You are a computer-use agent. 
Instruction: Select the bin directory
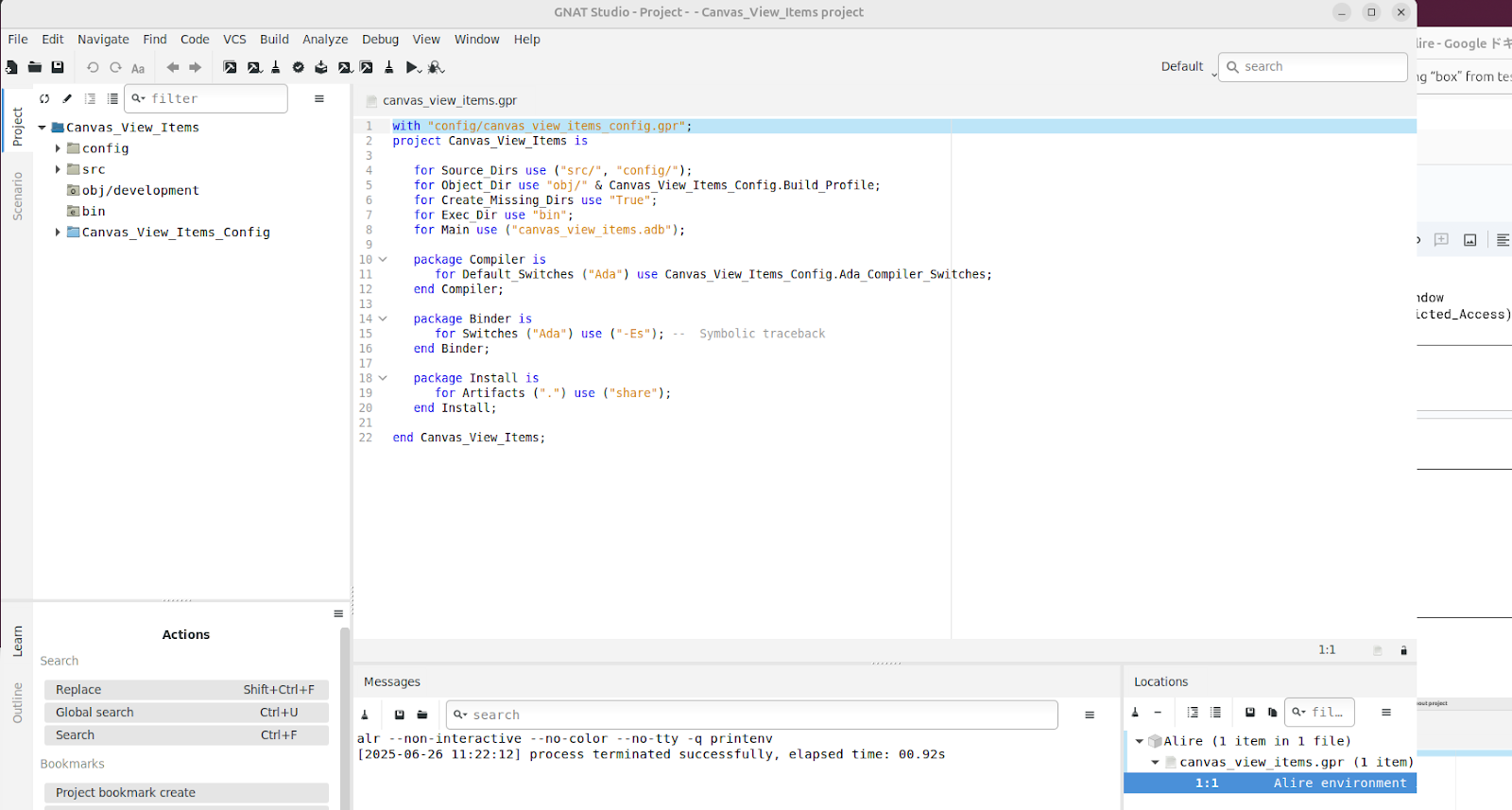[x=86, y=211]
